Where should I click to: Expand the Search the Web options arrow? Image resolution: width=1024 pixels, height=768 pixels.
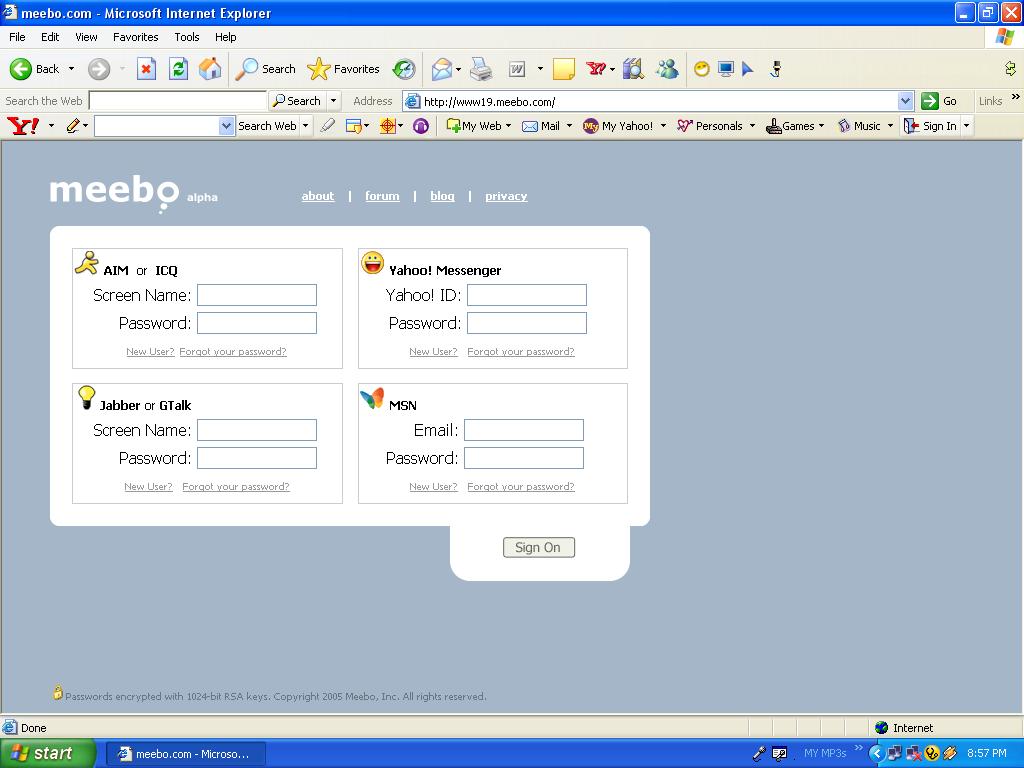click(333, 101)
